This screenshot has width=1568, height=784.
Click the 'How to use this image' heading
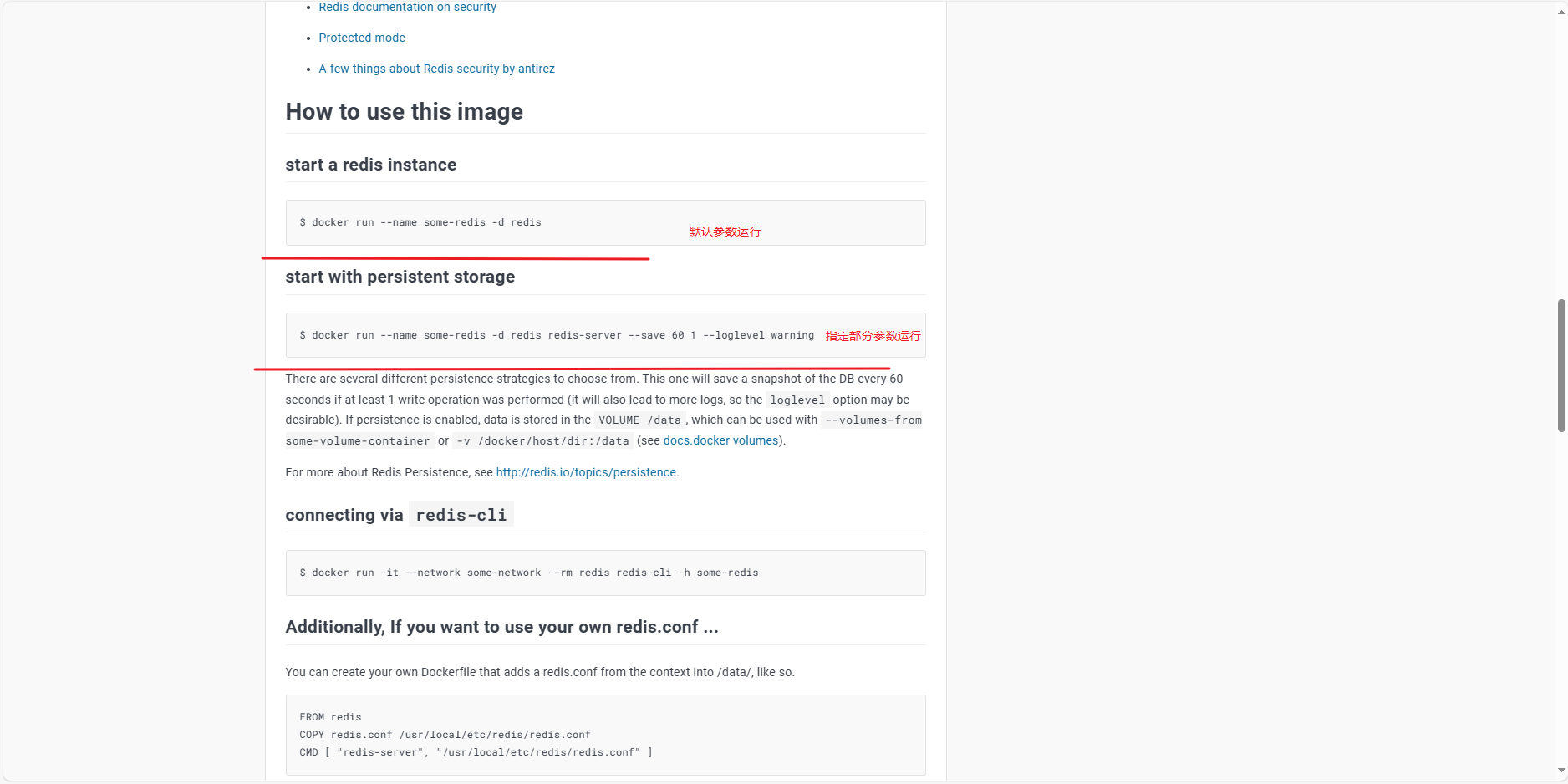tap(405, 112)
